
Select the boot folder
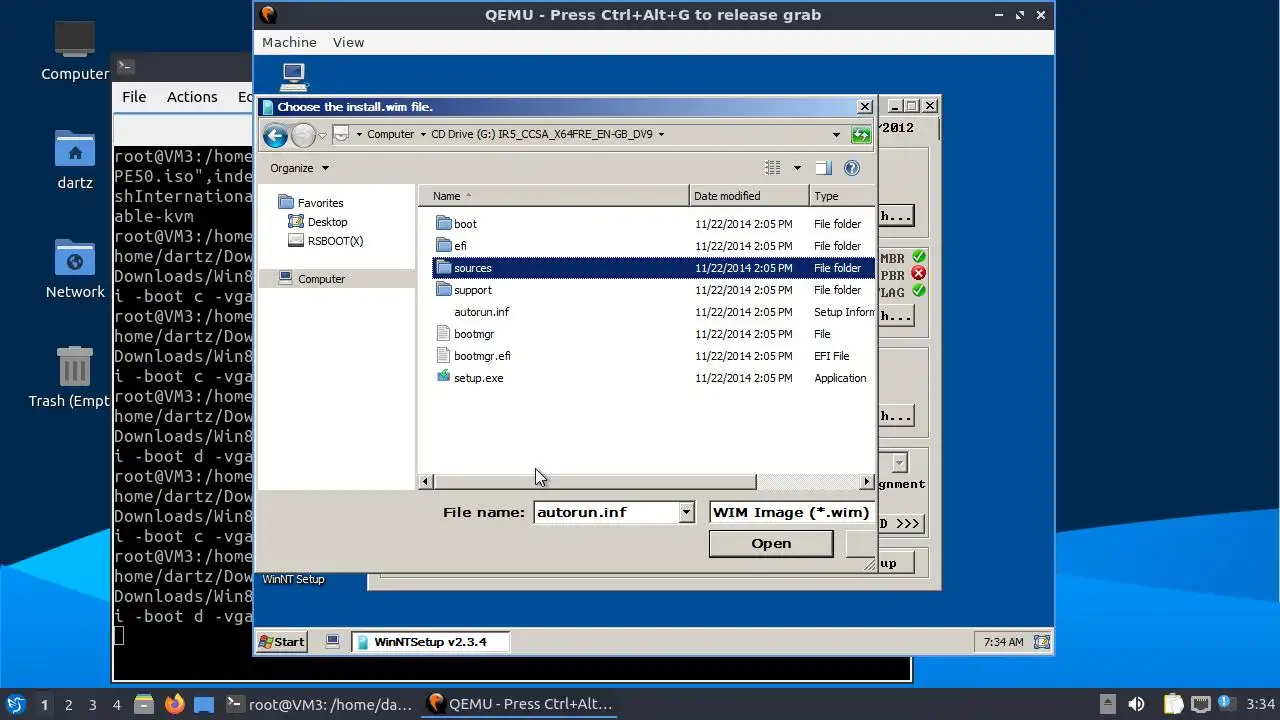point(465,224)
